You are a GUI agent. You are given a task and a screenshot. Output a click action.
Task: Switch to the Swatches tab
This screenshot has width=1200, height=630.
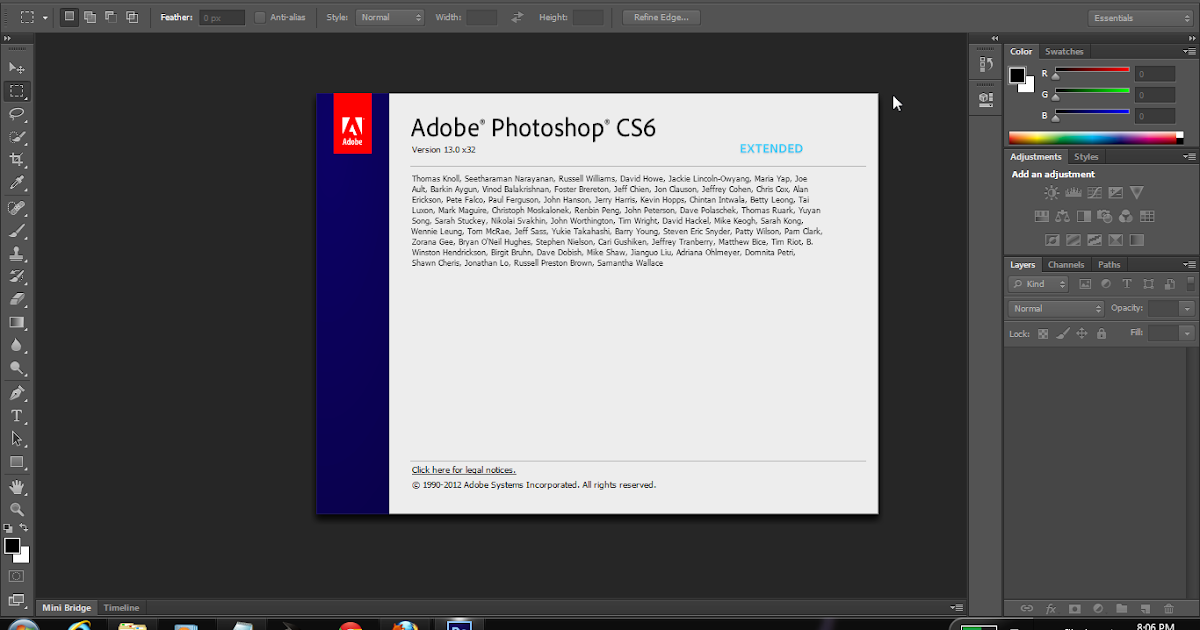click(1064, 51)
